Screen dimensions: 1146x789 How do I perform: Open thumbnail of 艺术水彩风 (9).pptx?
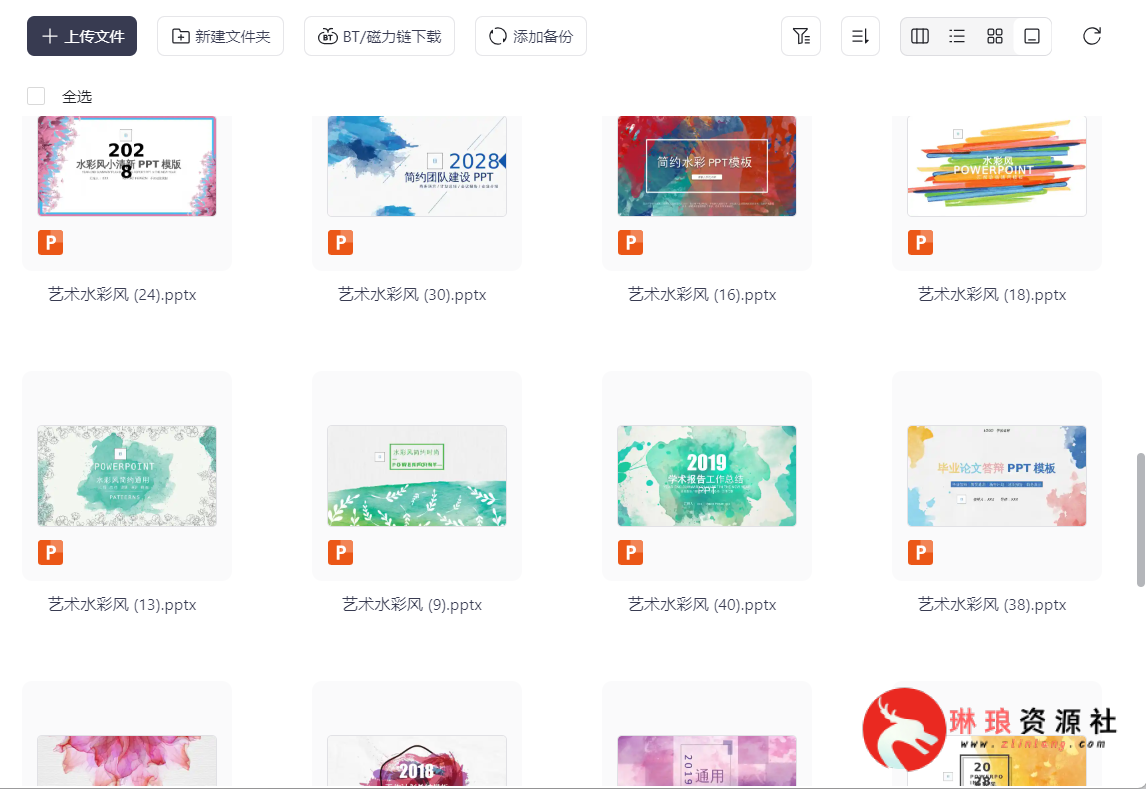click(417, 476)
